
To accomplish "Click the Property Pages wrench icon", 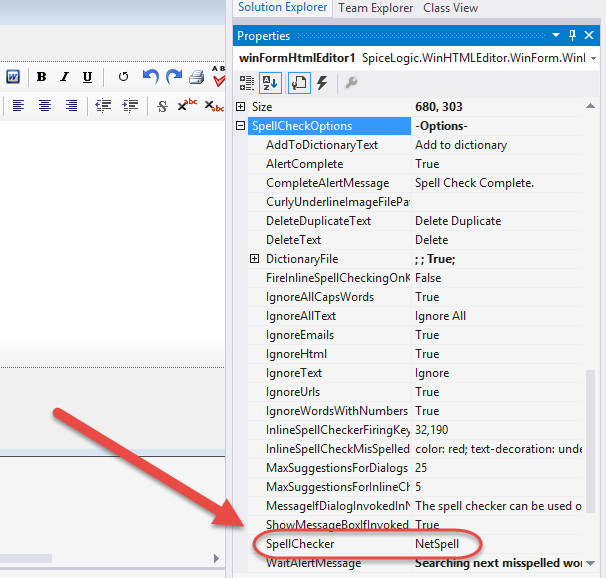I will point(351,82).
